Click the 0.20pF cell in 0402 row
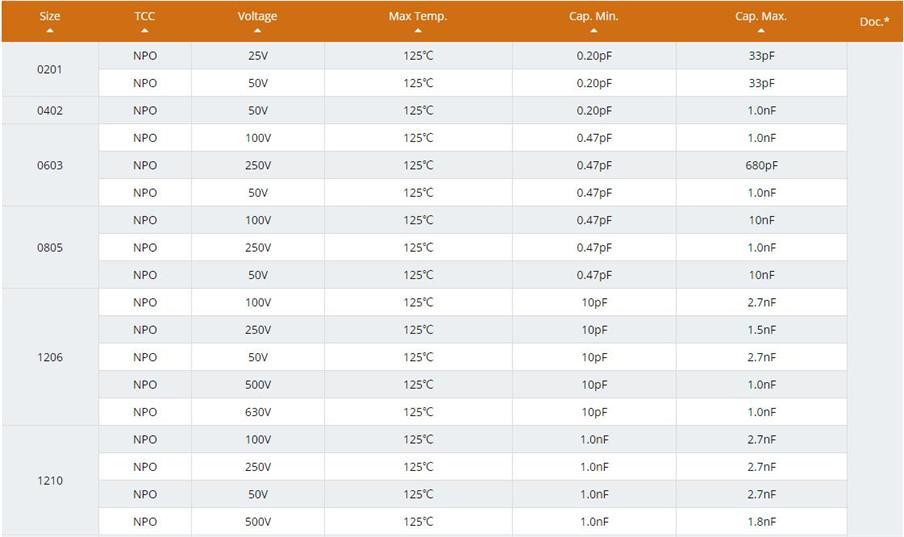This screenshot has width=904, height=537. point(594,110)
